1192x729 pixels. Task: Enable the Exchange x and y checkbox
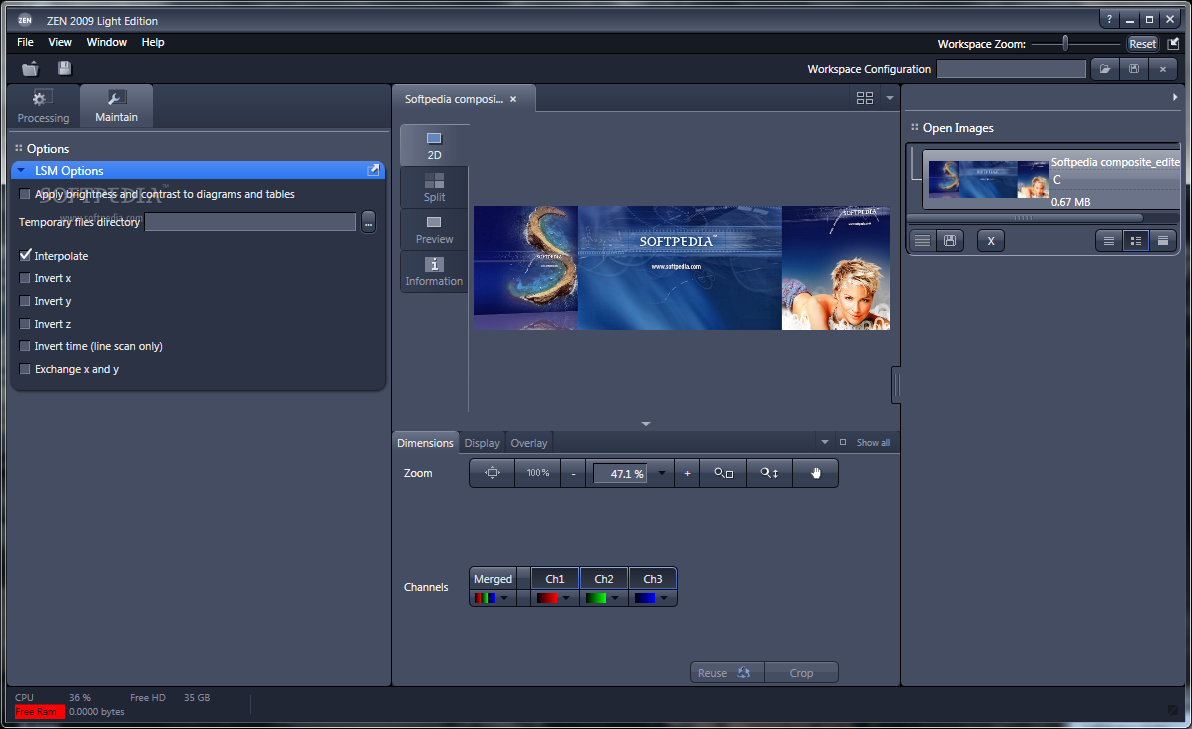click(x=25, y=369)
